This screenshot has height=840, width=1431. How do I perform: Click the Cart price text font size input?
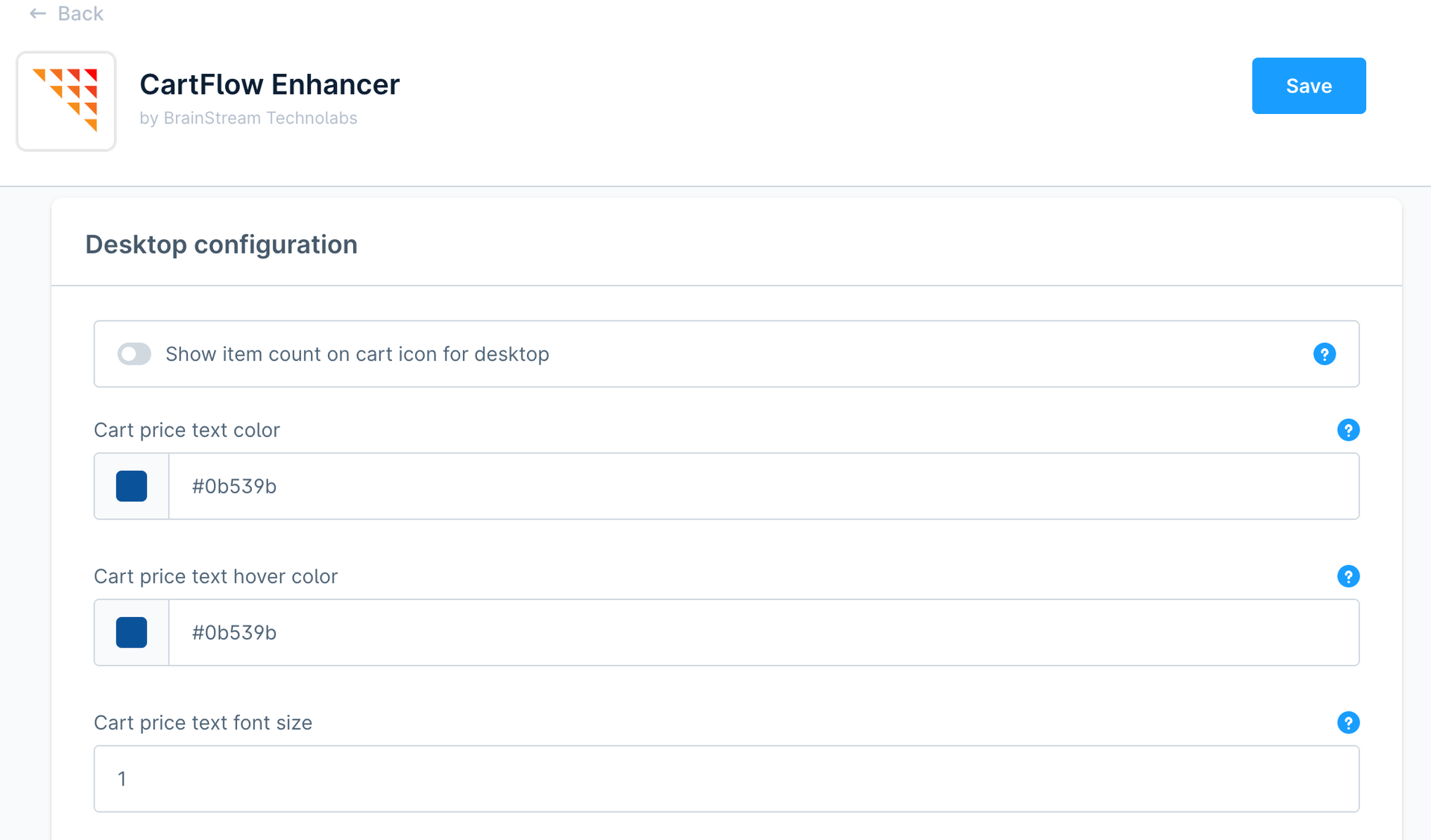522,778
